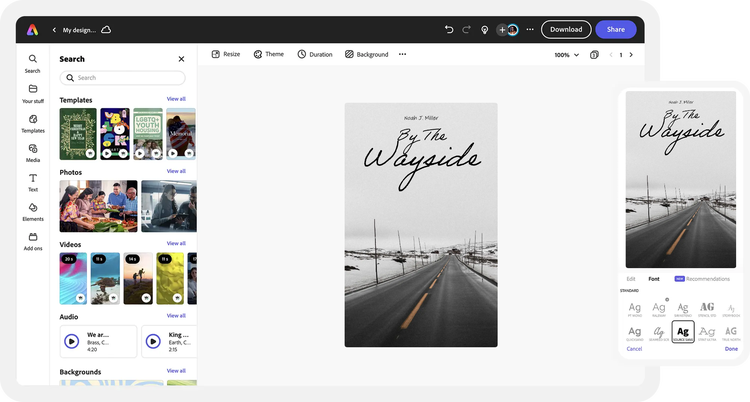Select the 'By The Wayside' title text
Image resolution: width=750 pixels, height=402 pixels.
coord(421,158)
